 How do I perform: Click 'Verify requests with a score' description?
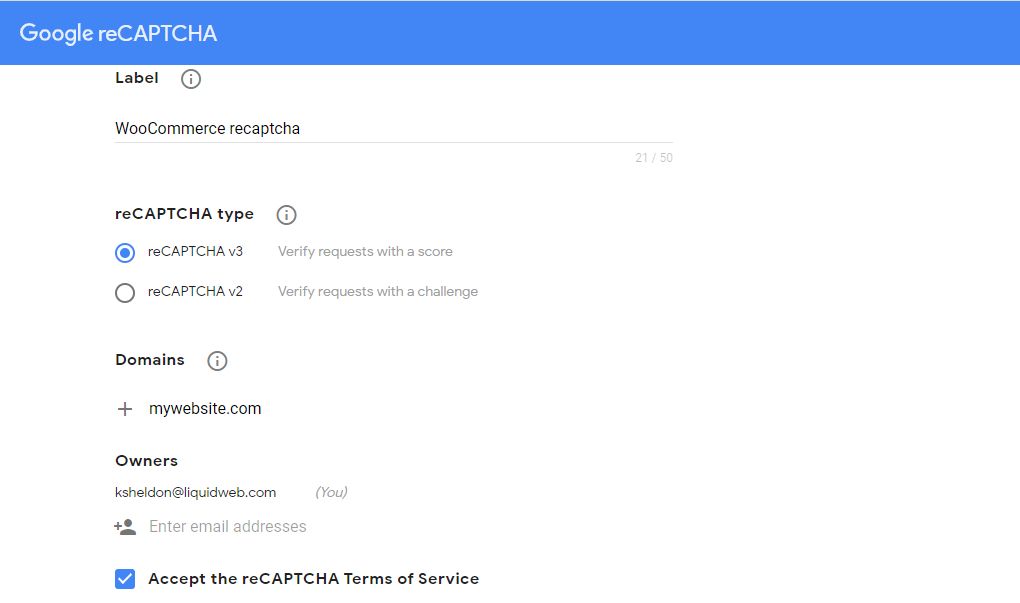pyautogui.click(x=365, y=252)
